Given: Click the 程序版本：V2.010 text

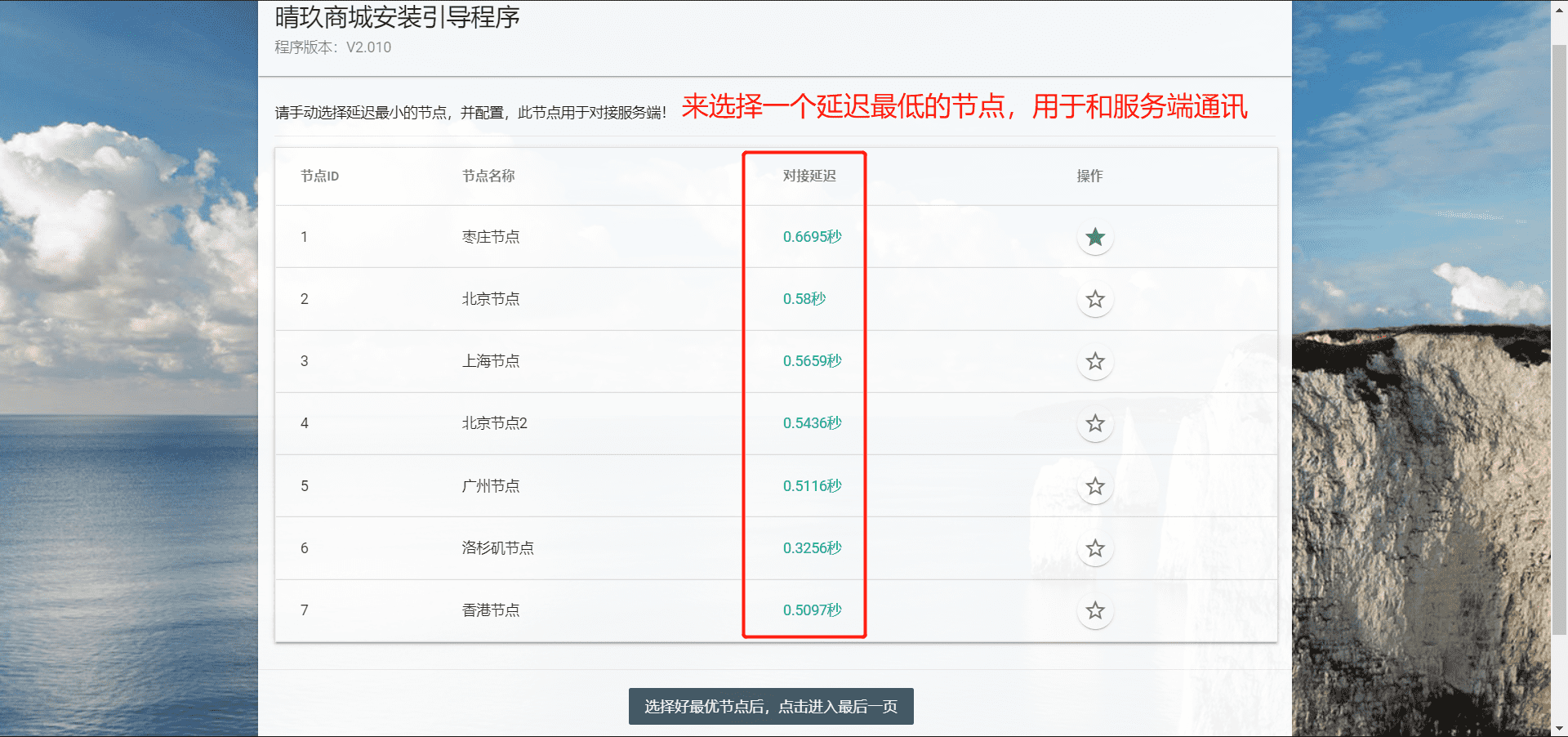Looking at the screenshot, I should [333, 47].
